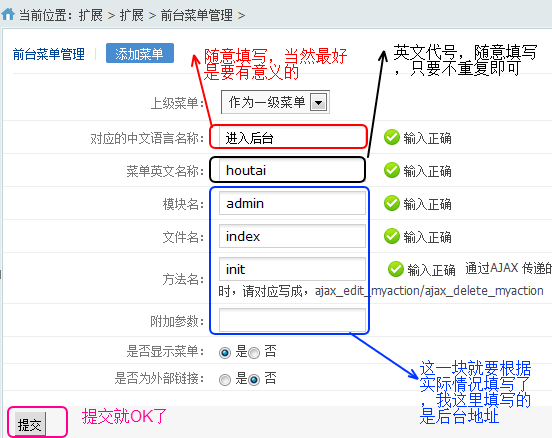The image size is (552, 438).
Task: Select 是 for 是否显示菜单
Action: click(x=225, y=352)
